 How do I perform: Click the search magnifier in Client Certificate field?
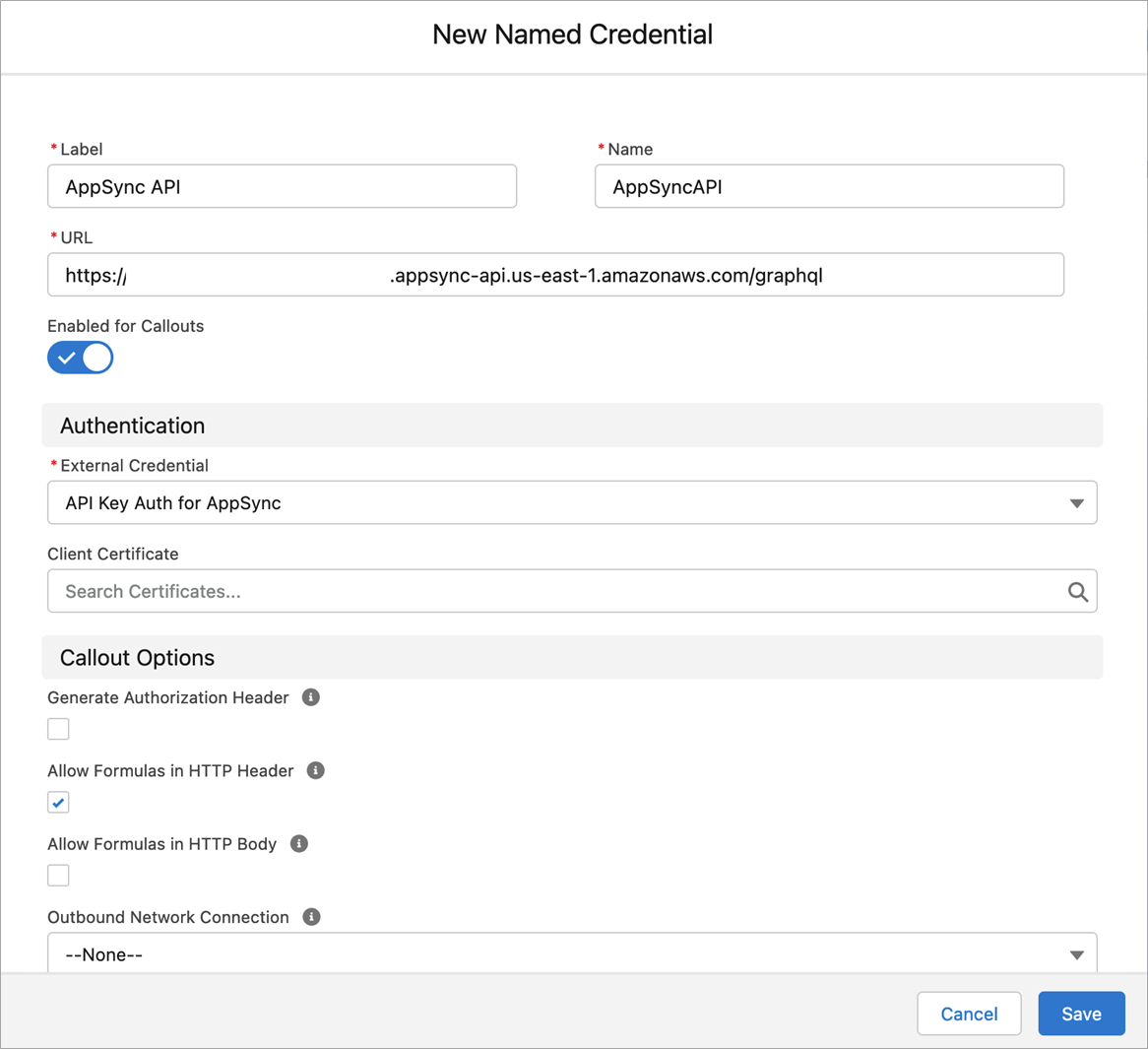[x=1077, y=591]
